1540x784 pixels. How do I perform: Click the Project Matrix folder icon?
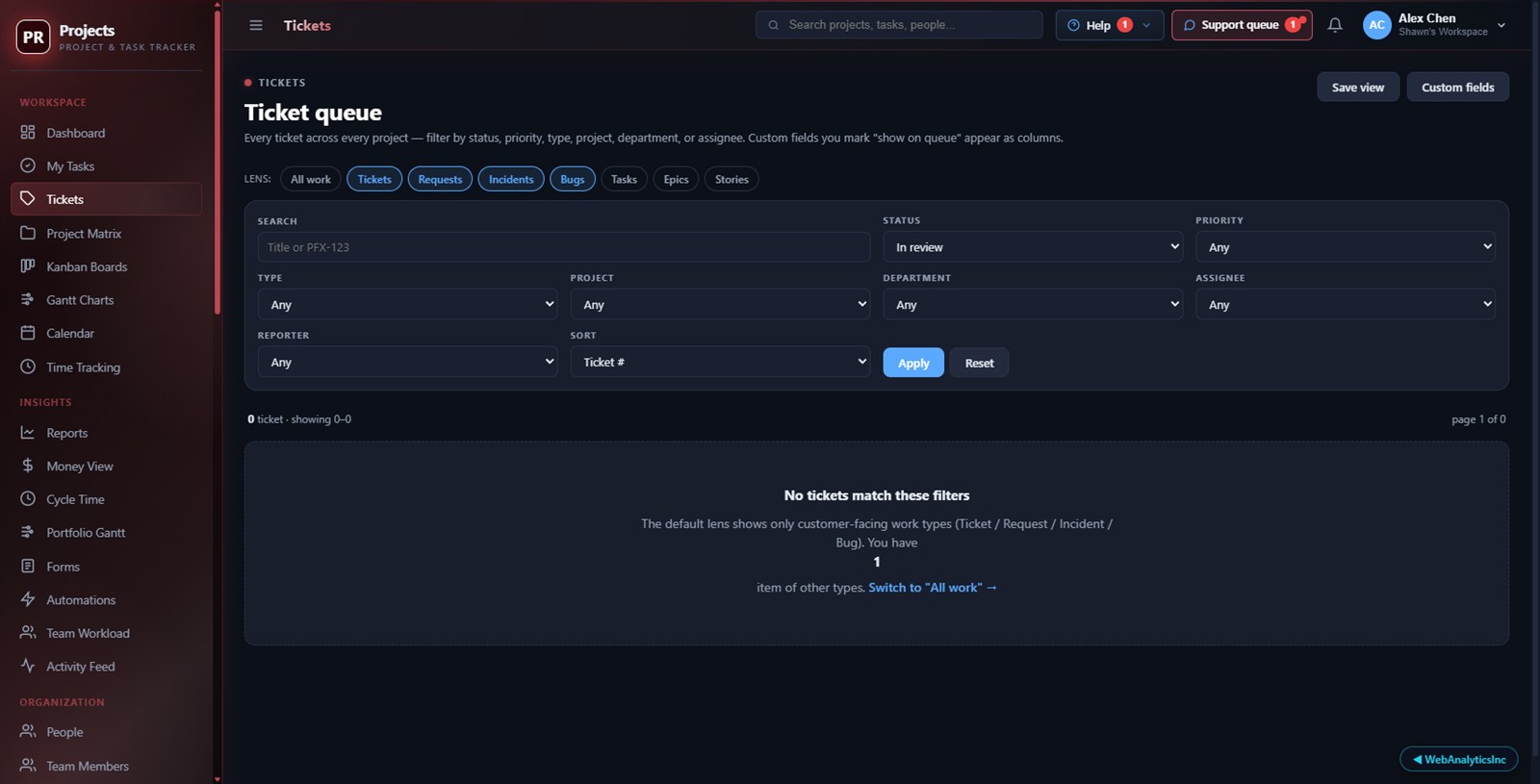(28, 233)
